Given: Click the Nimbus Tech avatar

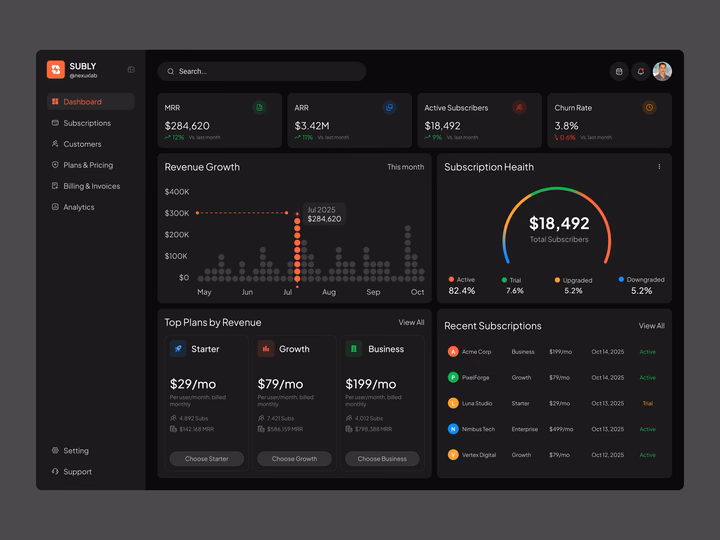Looking at the screenshot, I should (453, 429).
